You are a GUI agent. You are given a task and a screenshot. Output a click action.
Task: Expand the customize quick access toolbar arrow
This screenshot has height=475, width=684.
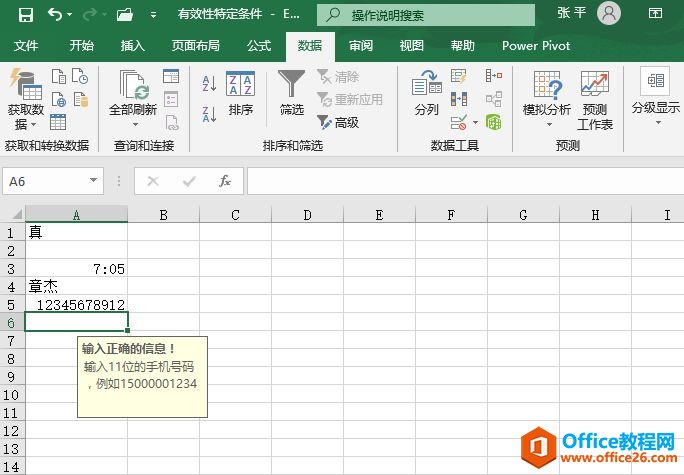pyautogui.click(x=153, y=15)
